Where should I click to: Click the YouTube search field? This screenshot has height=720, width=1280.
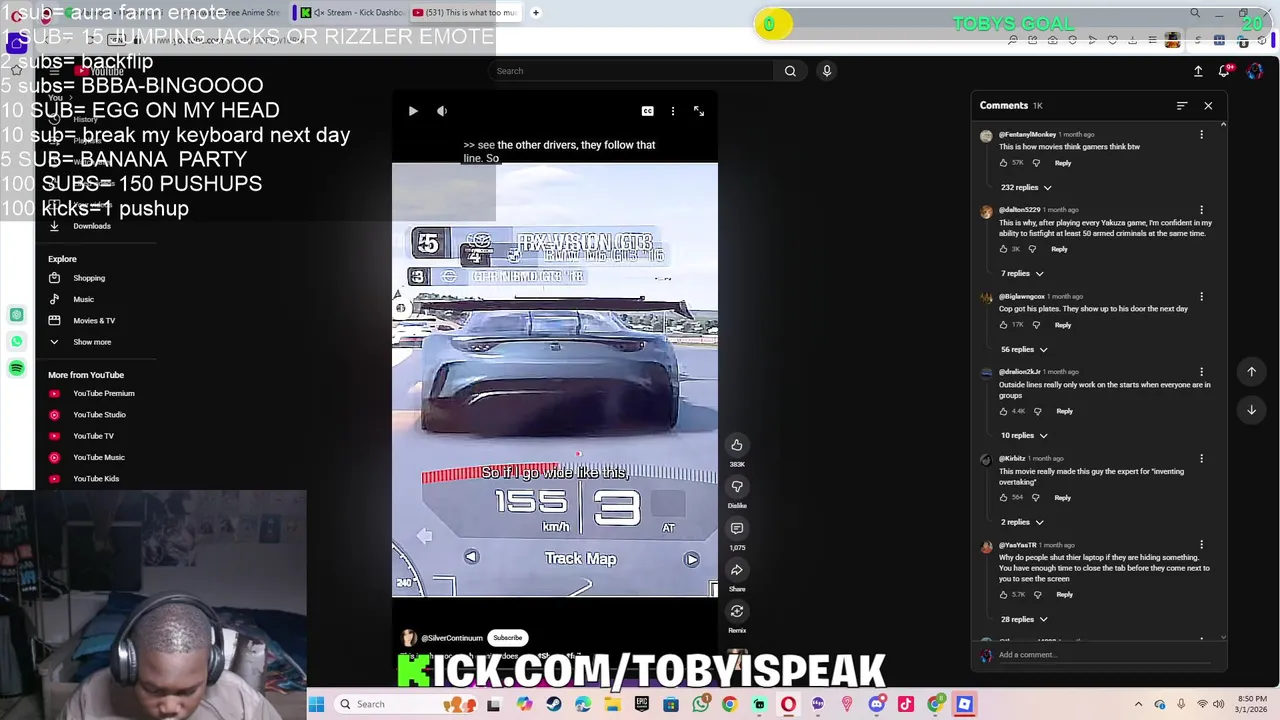[632, 71]
